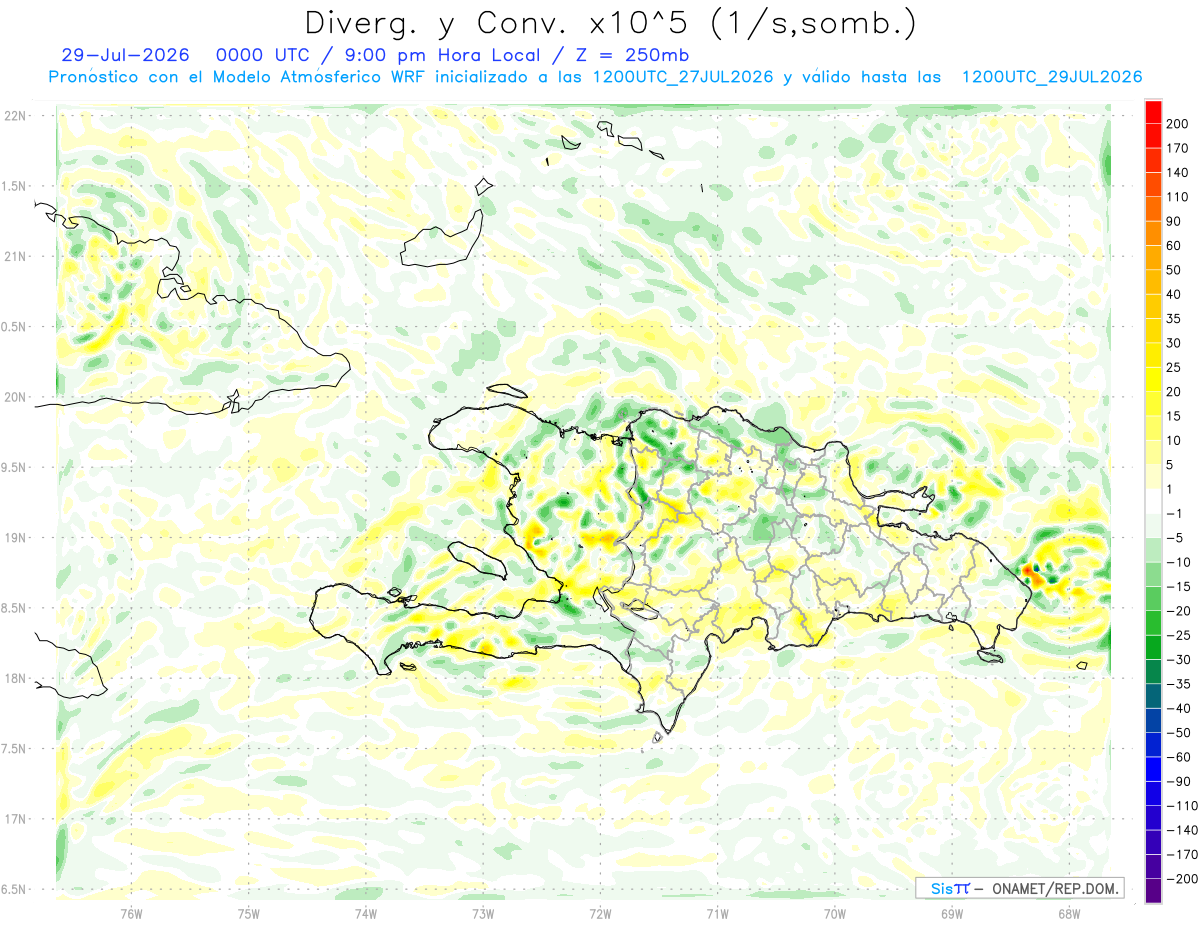1200x927 pixels.
Task: Click the '75W' longitude label
Action: pyautogui.click(x=249, y=914)
